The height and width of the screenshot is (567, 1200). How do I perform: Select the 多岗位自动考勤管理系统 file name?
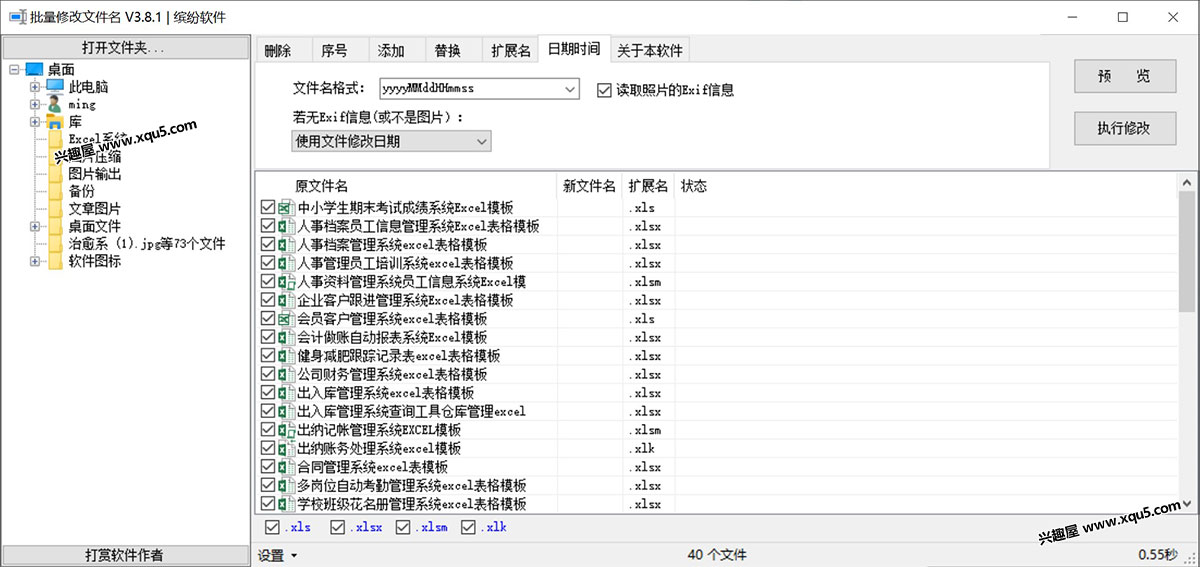pos(412,486)
